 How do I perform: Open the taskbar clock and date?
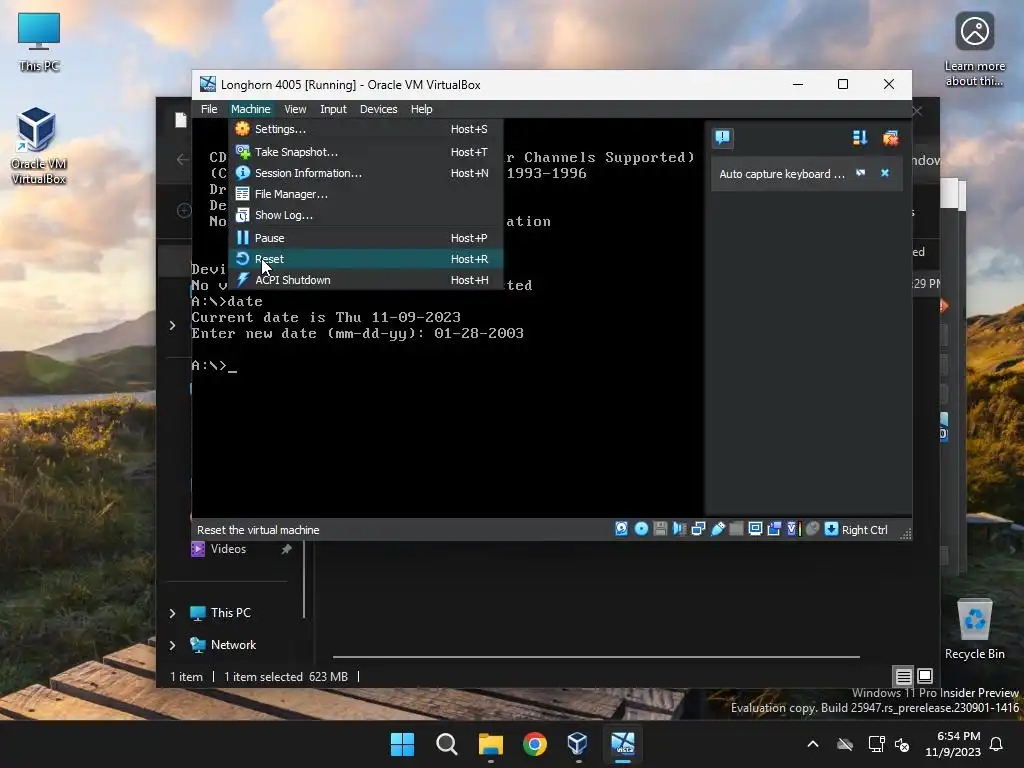pyautogui.click(x=953, y=744)
